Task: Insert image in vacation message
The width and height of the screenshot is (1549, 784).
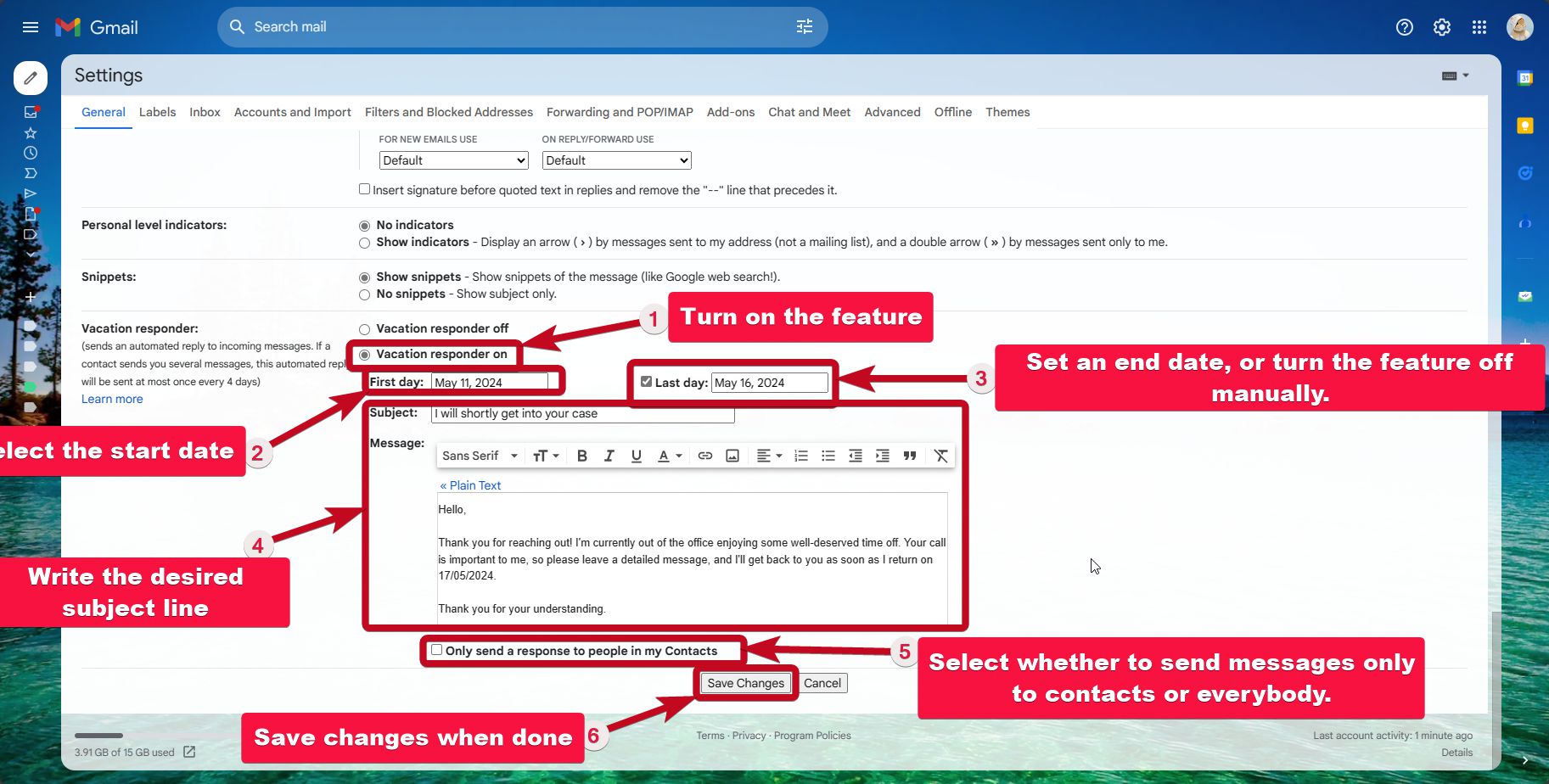Action: coord(732,456)
